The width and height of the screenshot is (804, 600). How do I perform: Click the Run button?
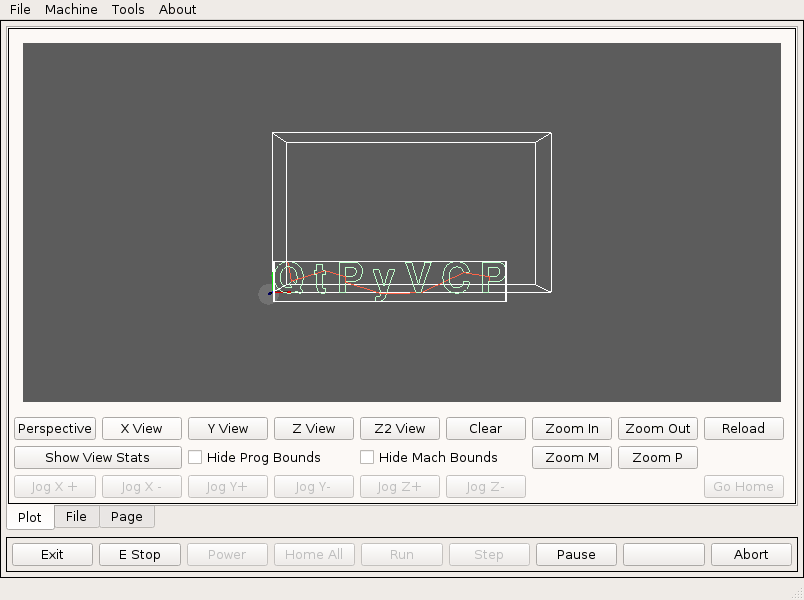pos(402,555)
